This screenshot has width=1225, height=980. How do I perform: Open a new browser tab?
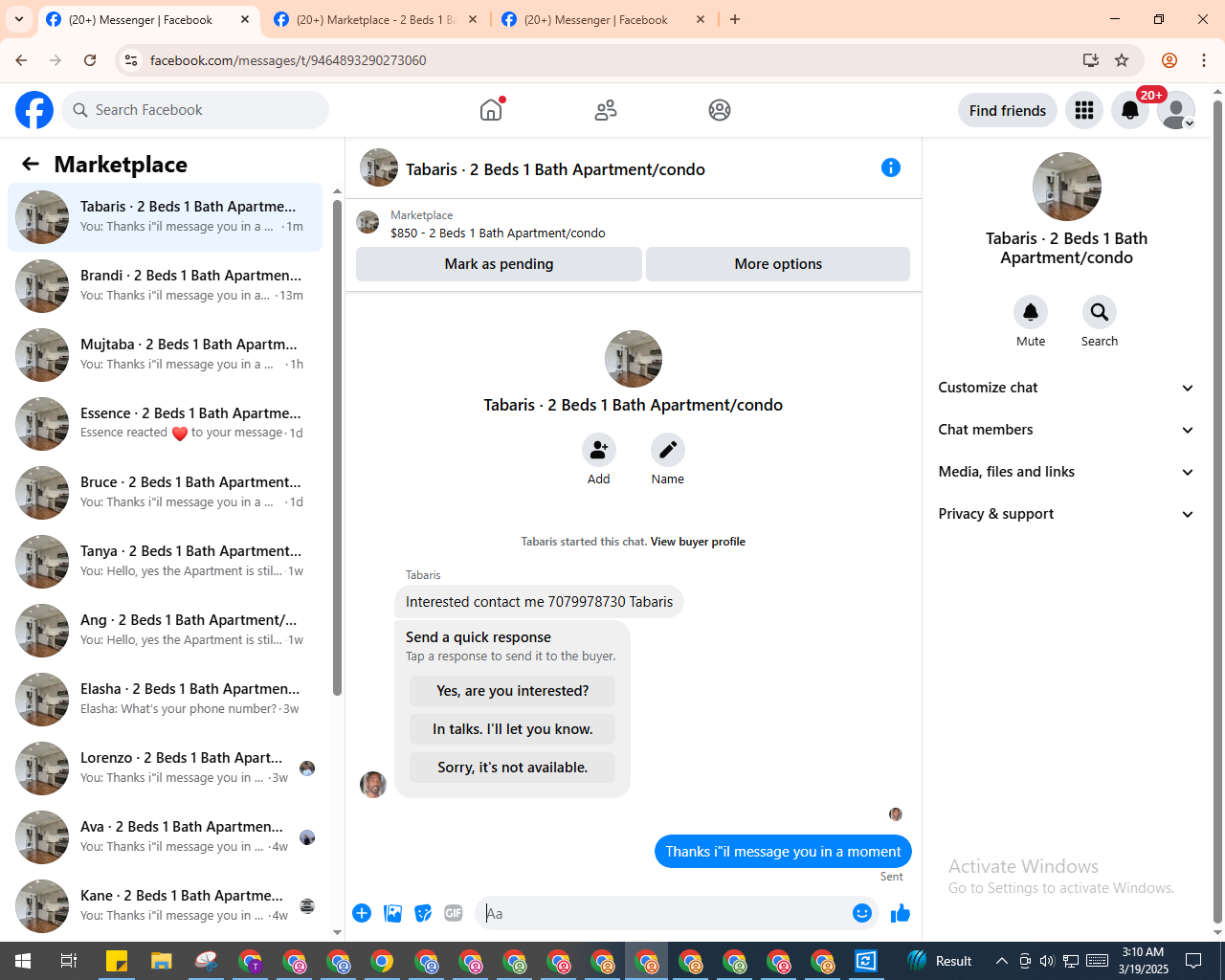(735, 19)
